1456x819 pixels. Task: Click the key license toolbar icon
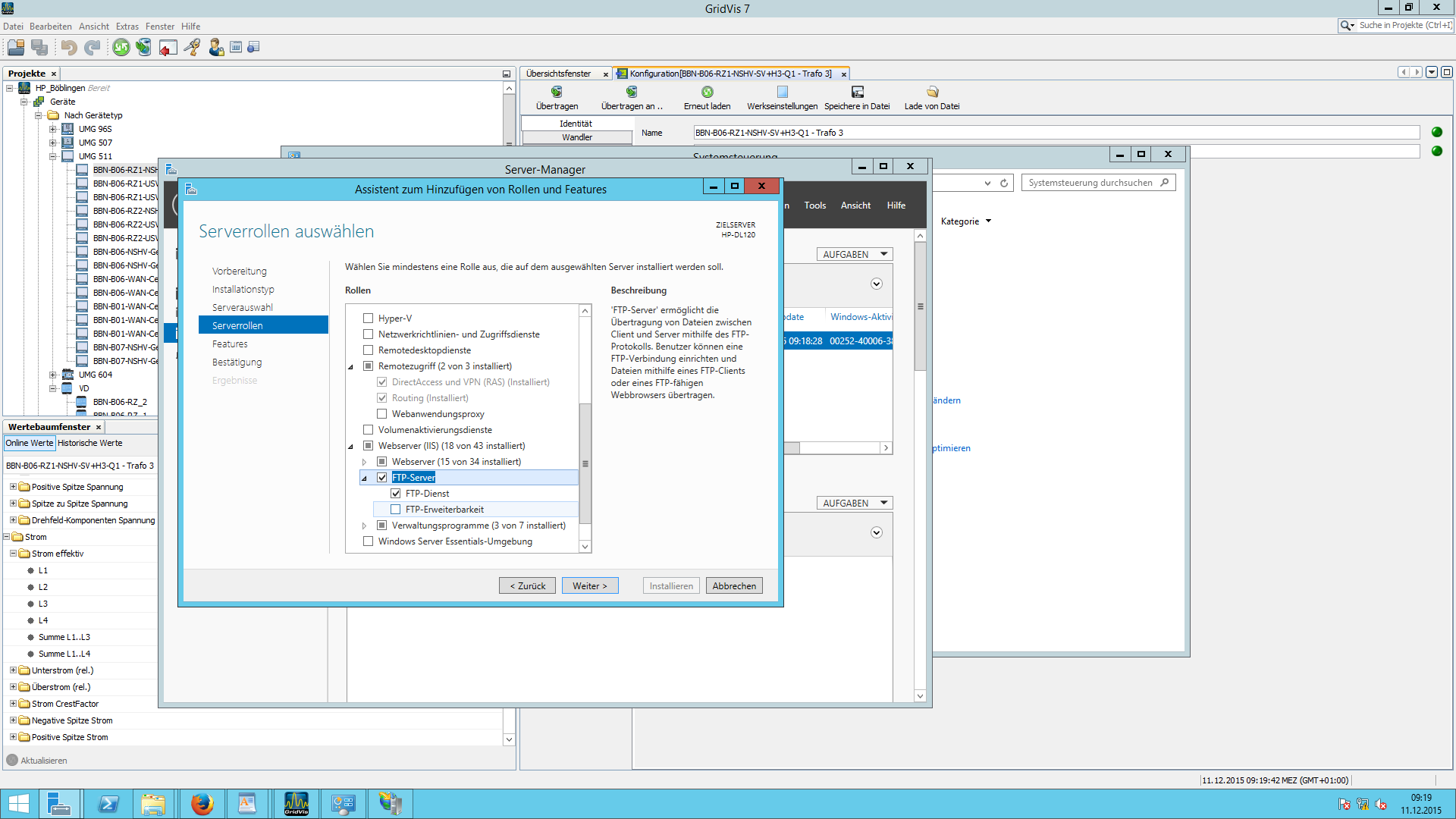coord(192,48)
